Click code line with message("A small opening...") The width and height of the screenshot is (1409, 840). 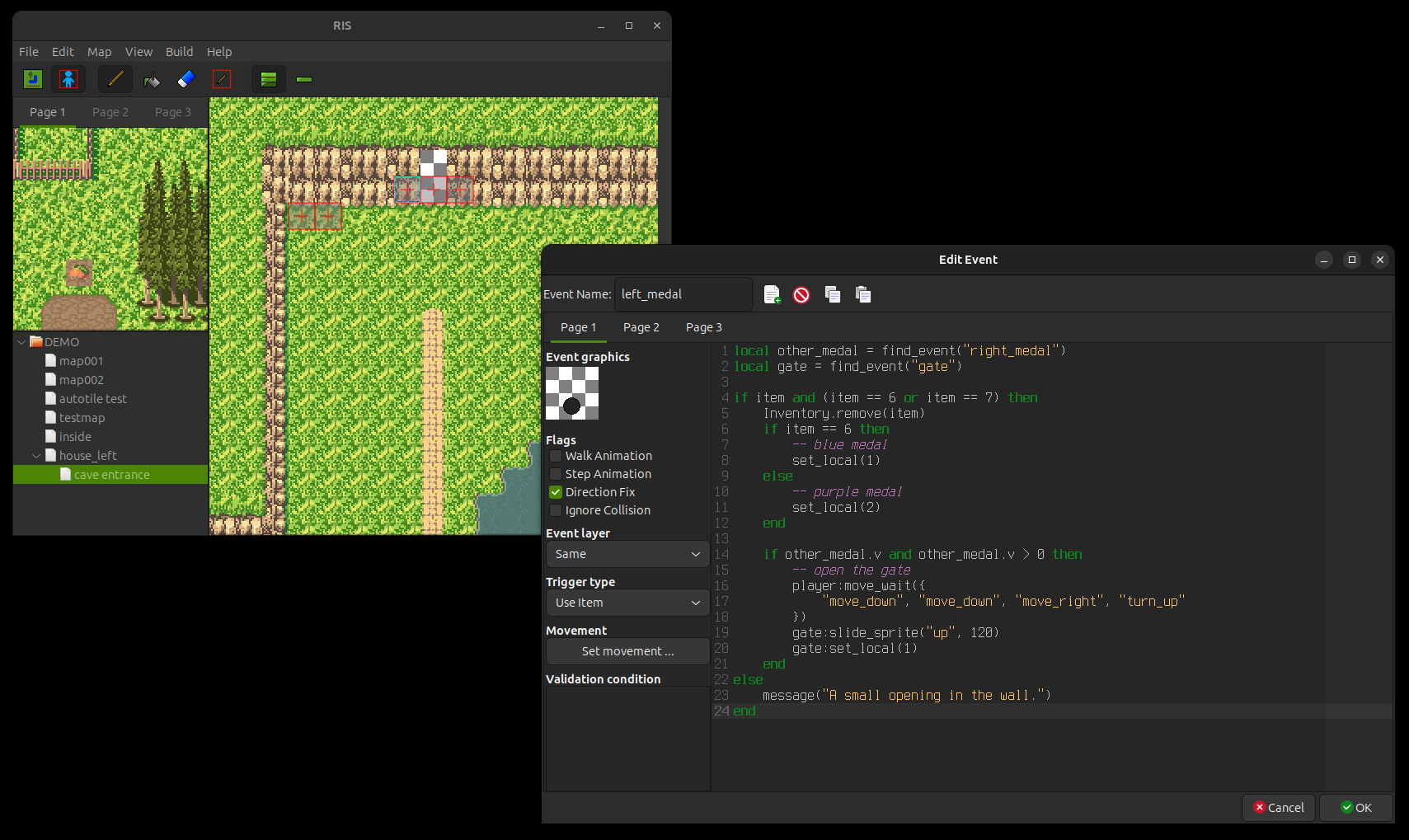click(907, 696)
